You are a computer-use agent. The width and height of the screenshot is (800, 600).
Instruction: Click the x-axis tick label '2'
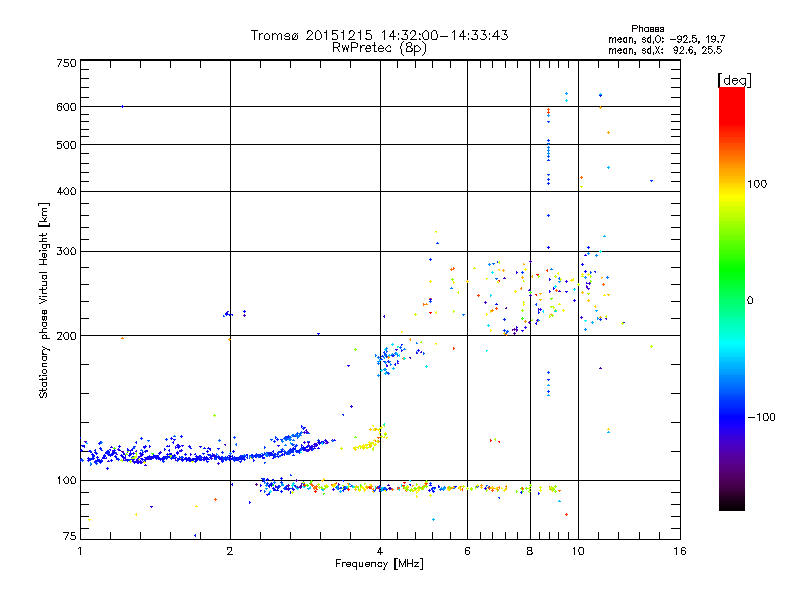tap(230, 551)
